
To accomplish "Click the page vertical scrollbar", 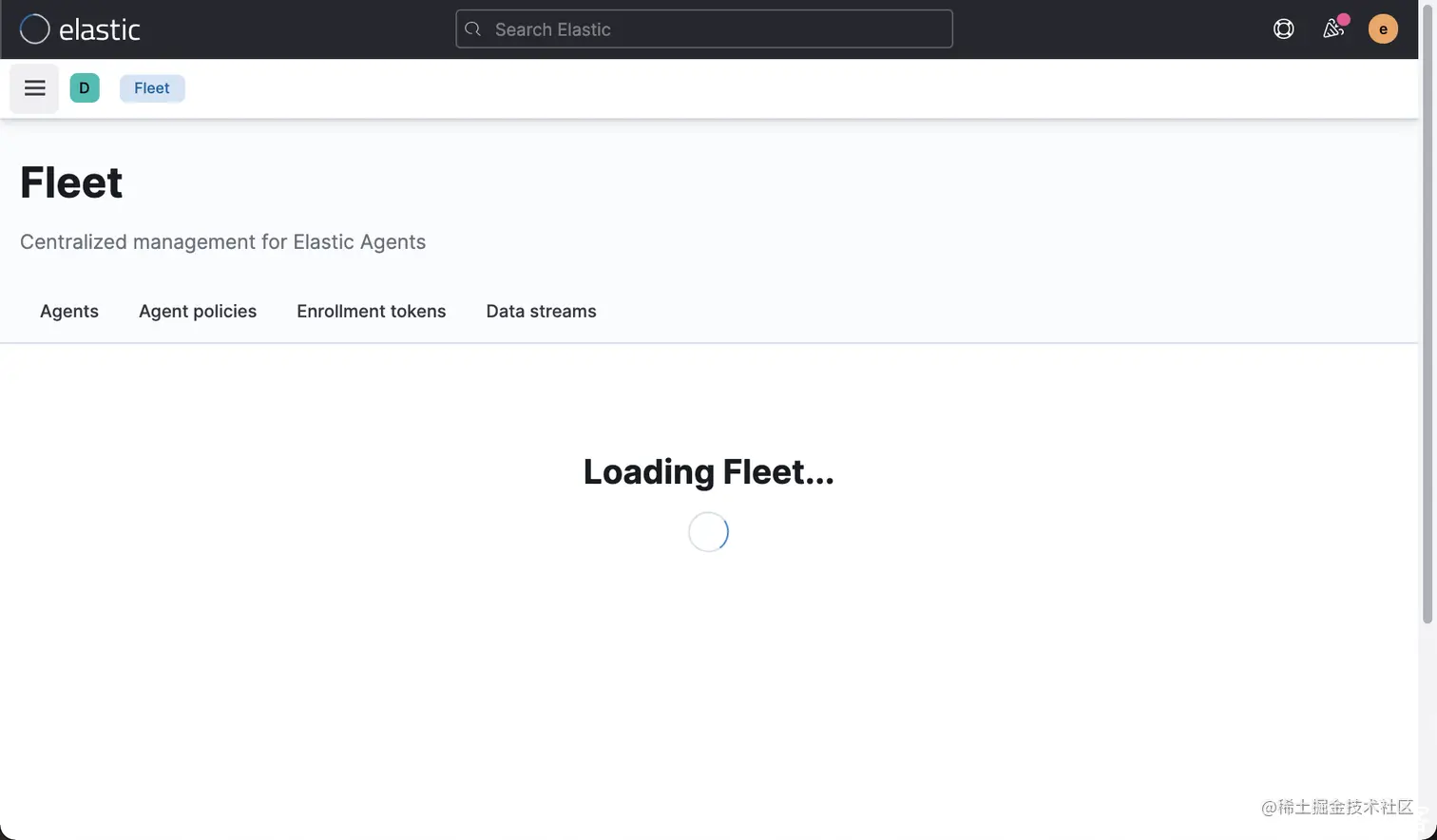I will pyautogui.click(x=1427, y=314).
